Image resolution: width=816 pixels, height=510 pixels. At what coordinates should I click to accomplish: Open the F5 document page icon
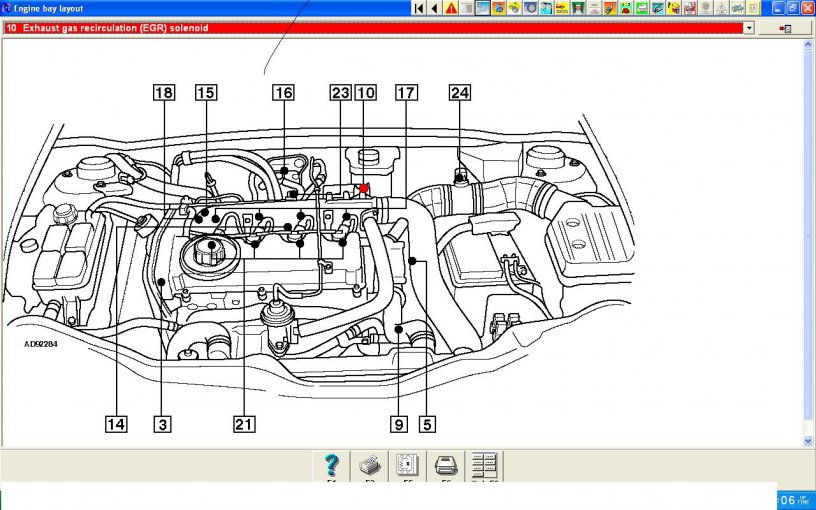pyautogui.click(x=407, y=465)
